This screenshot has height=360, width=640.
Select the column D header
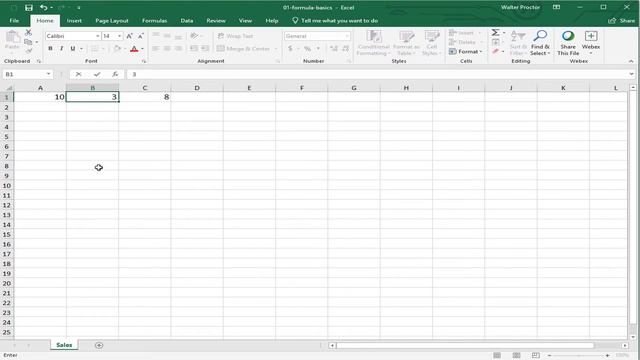(x=197, y=88)
